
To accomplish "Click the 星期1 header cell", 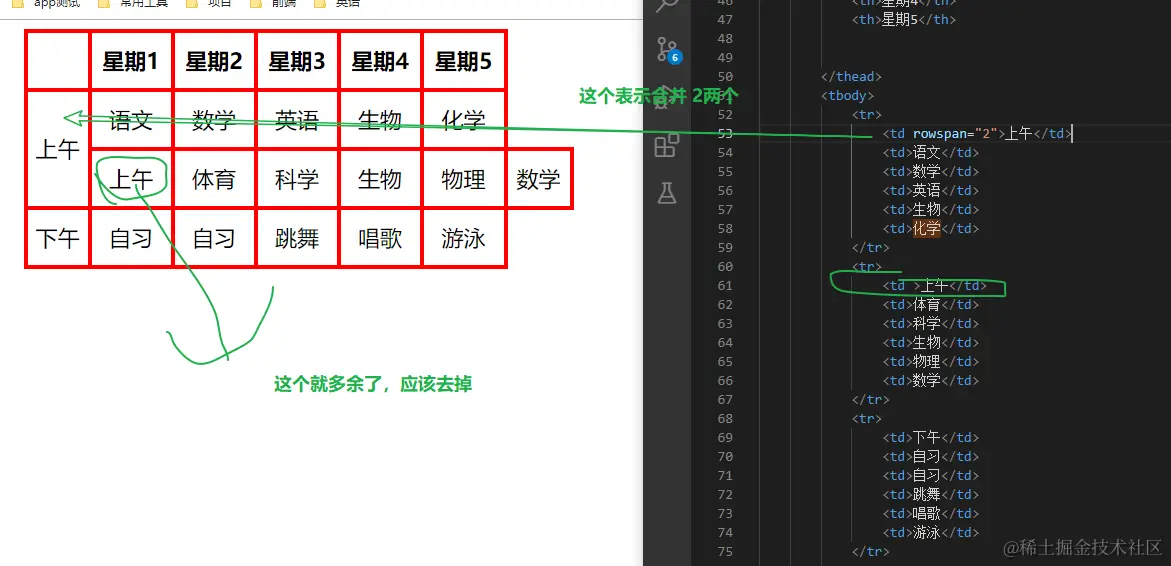I will click(131, 60).
